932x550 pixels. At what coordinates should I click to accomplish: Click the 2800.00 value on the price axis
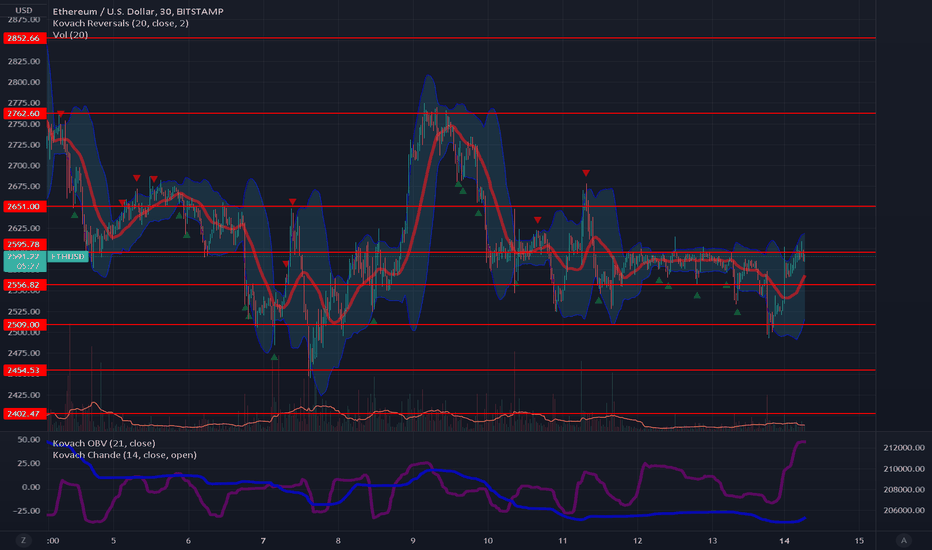[24, 82]
